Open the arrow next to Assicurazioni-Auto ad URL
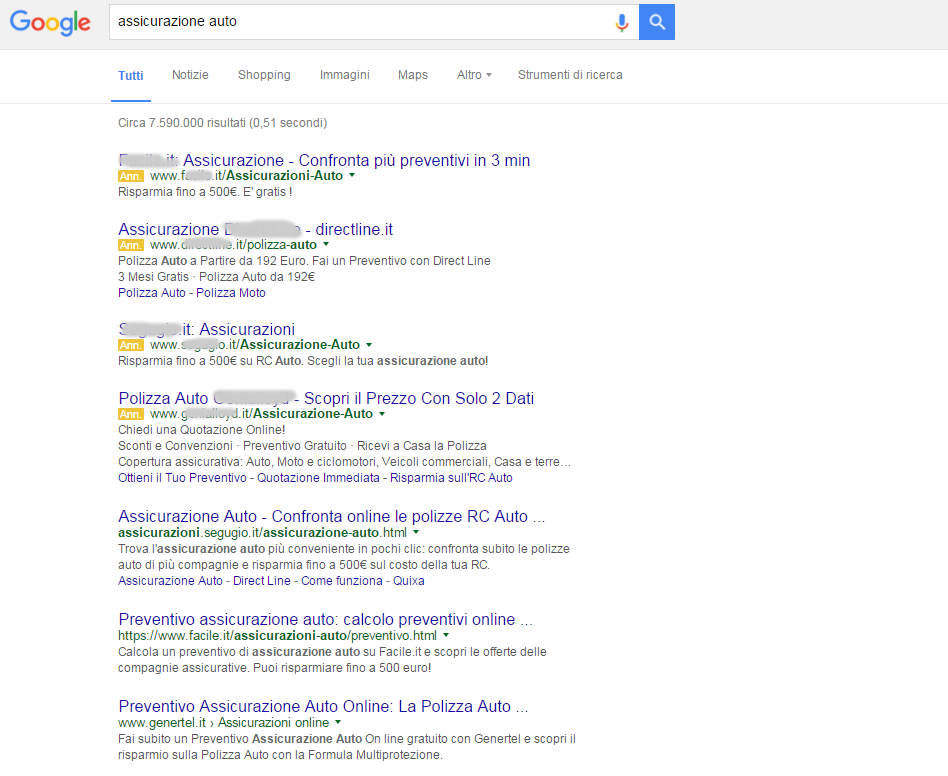The height and width of the screenshot is (776, 948). coord(352,176)
